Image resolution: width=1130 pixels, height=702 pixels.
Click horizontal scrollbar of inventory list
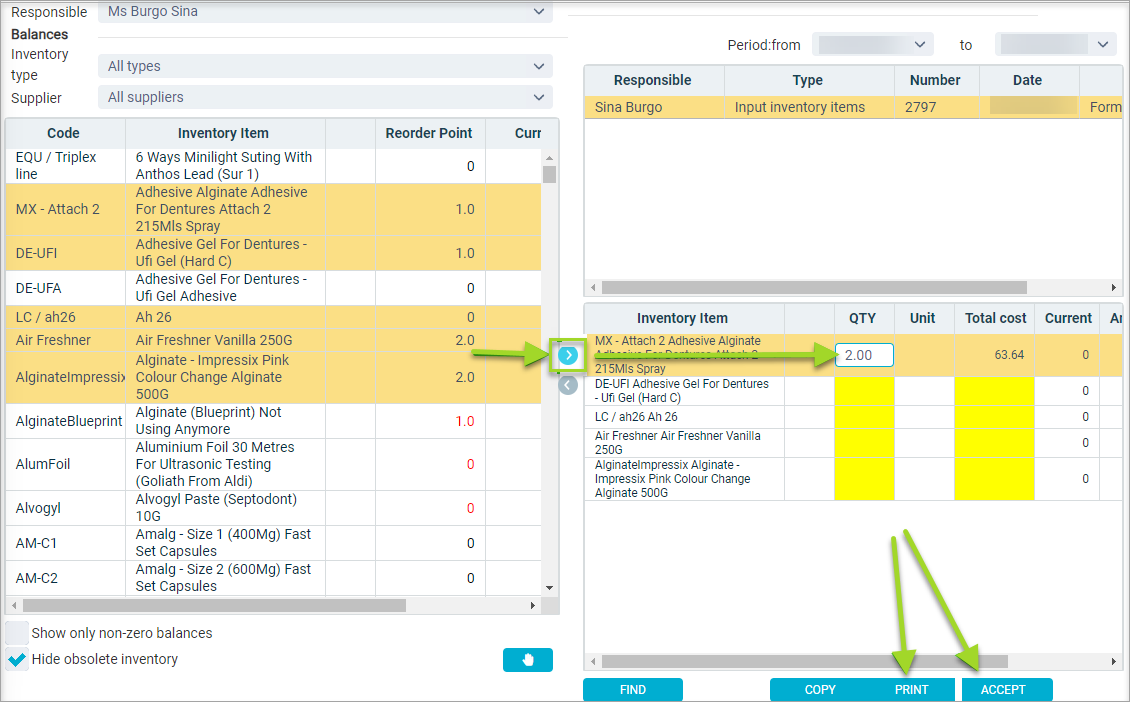click(x=214, y=605)
